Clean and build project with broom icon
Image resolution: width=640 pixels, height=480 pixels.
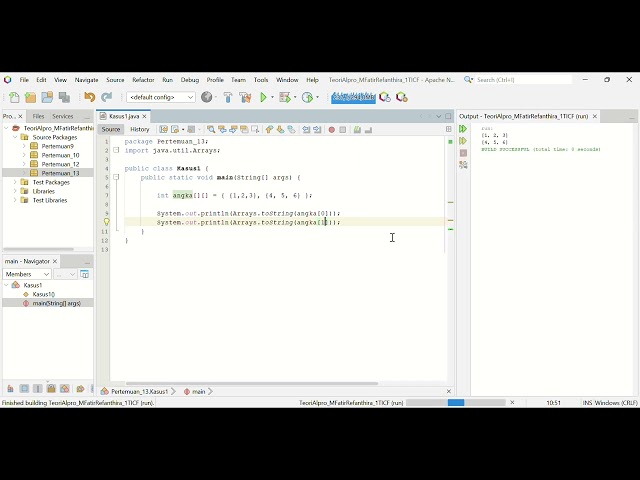pos(245,97)
